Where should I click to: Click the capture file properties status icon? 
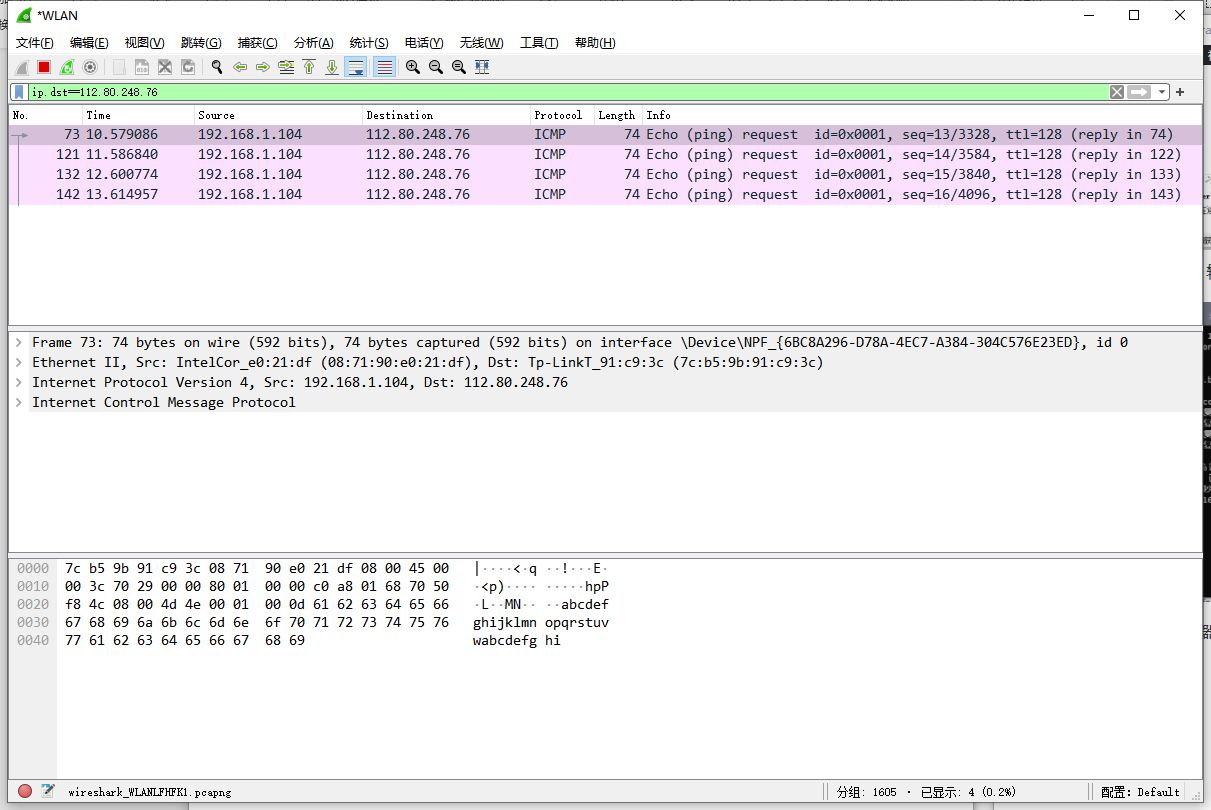pyautogui.click(x=48, y=791)
